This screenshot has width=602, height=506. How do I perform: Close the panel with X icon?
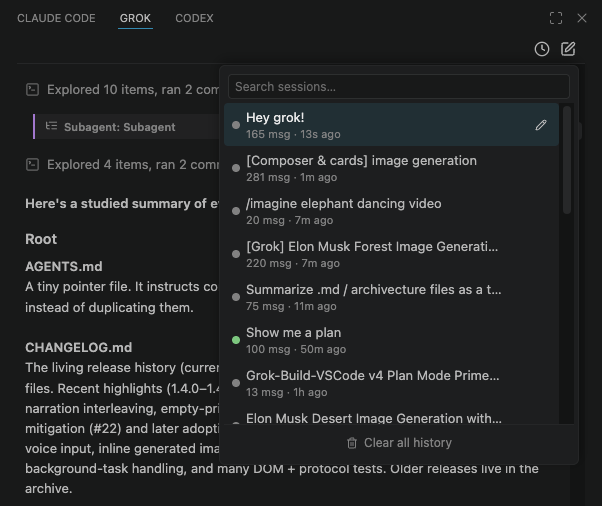(582, 18)
